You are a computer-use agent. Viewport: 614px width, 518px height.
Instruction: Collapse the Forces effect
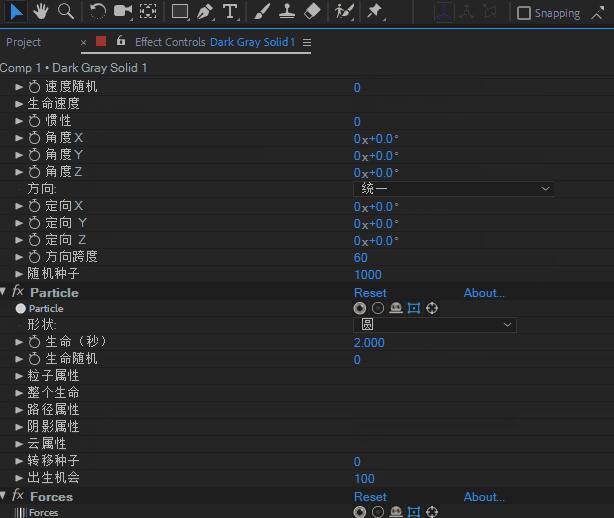click(3, 495)
